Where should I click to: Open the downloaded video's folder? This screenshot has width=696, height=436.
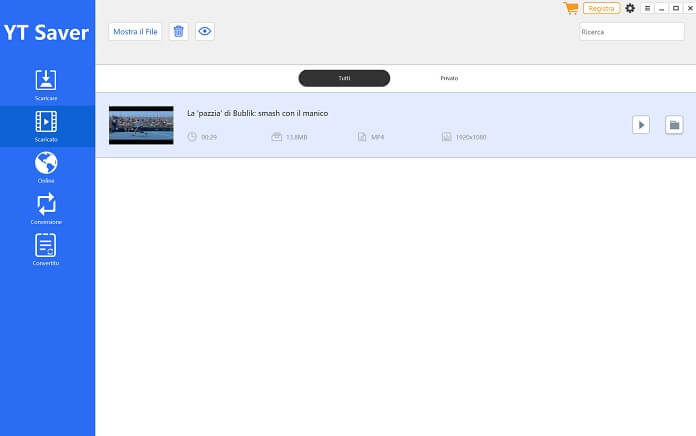click(674, 125)
